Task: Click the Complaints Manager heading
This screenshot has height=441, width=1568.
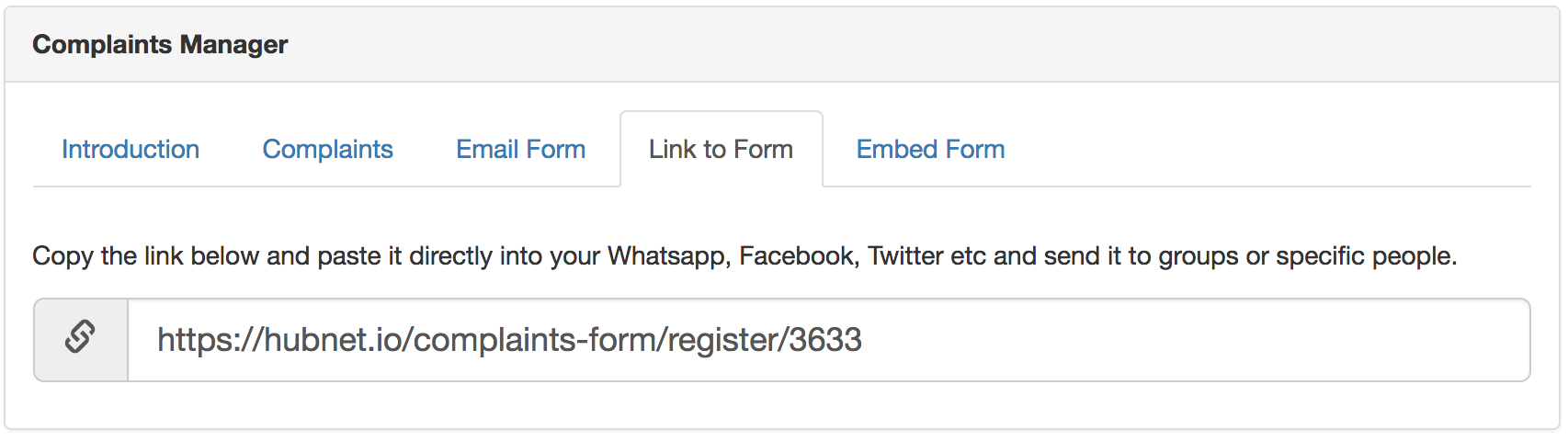Action: 160,44
